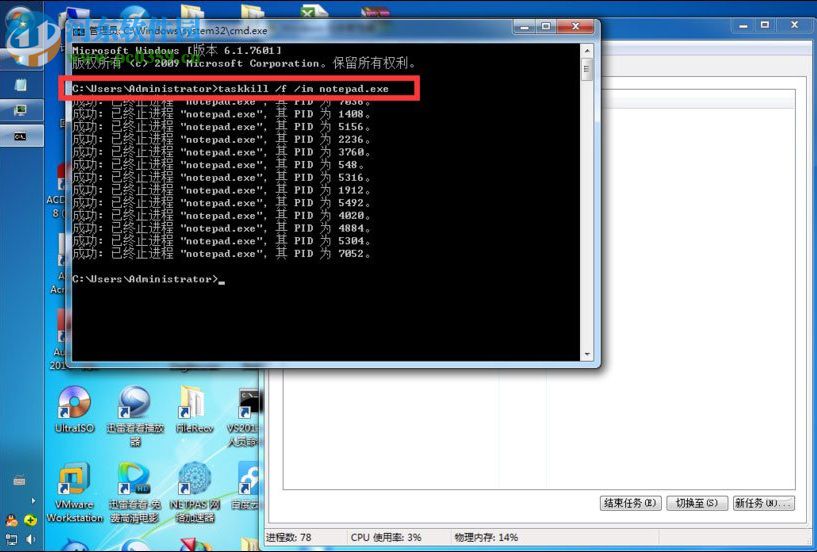Select the 迅雷看看-免费高清电影 HD shortcut
Image resolution: width=817 pixels, height=552 pixels.
[x=134, y=493]
